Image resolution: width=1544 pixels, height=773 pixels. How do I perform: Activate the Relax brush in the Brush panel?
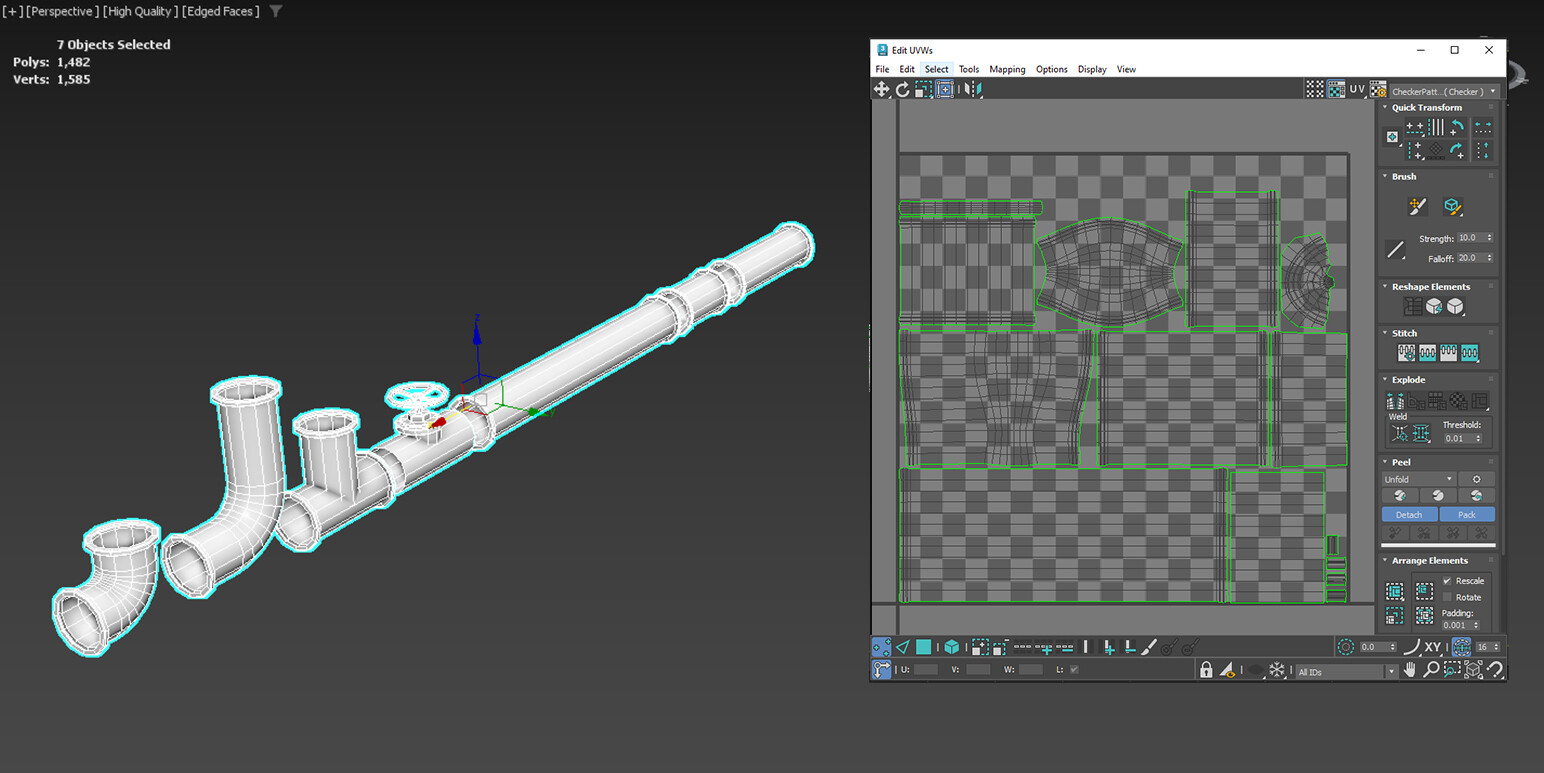coord(1453,206)
